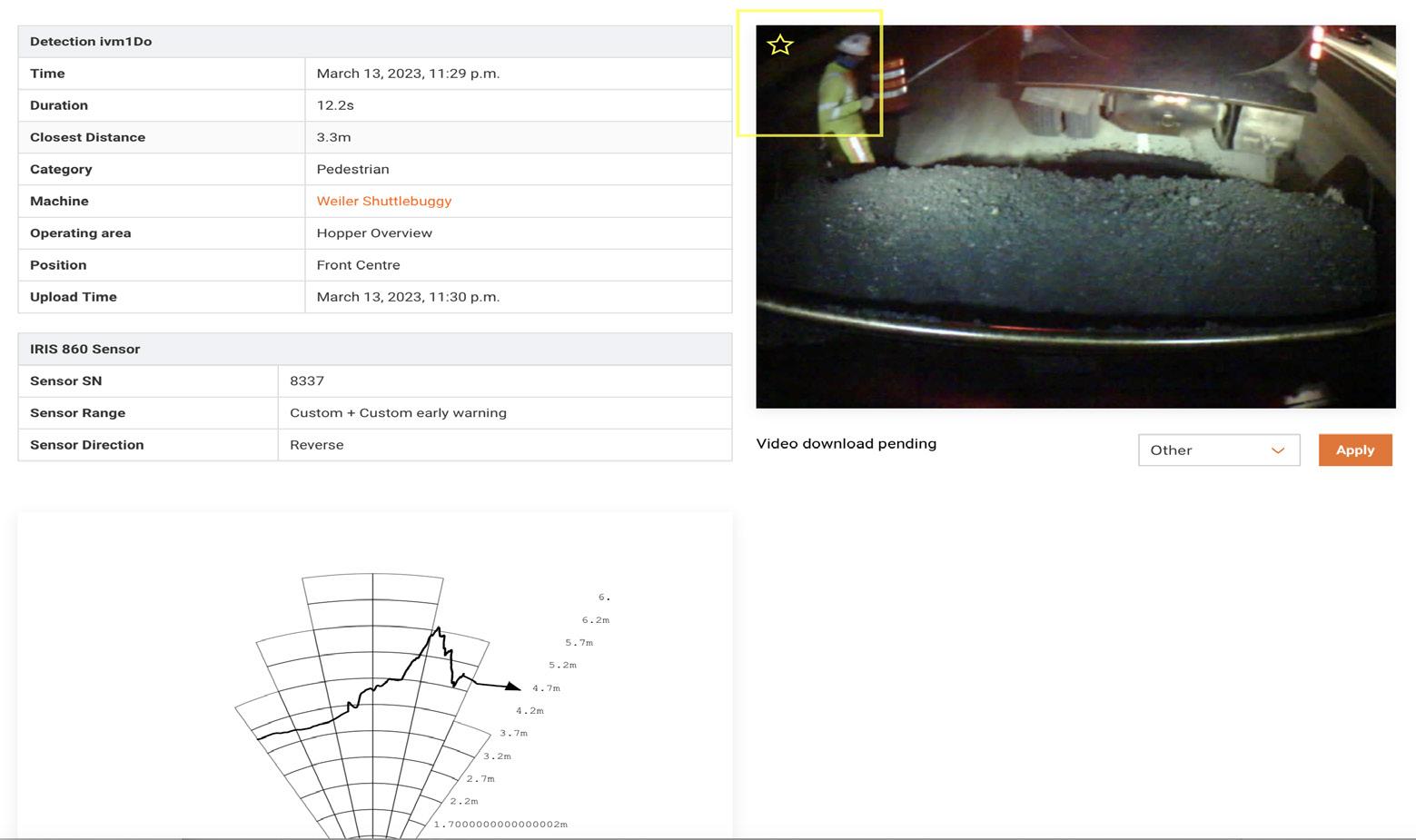1416x840 pixels.
Task: Select closest distance value 3.3m
Action: 333,137
